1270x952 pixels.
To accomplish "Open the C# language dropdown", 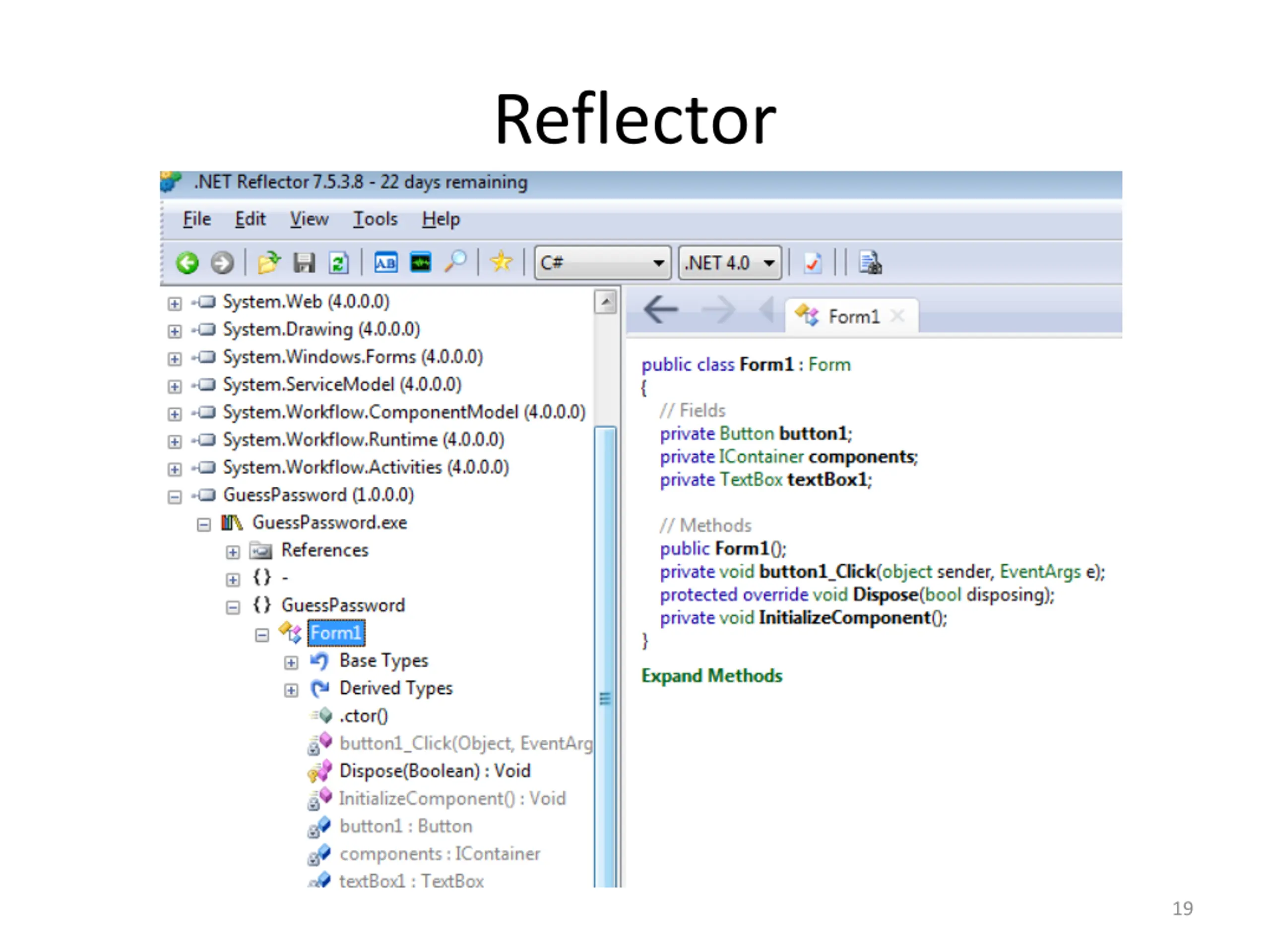I will [602, 263].
